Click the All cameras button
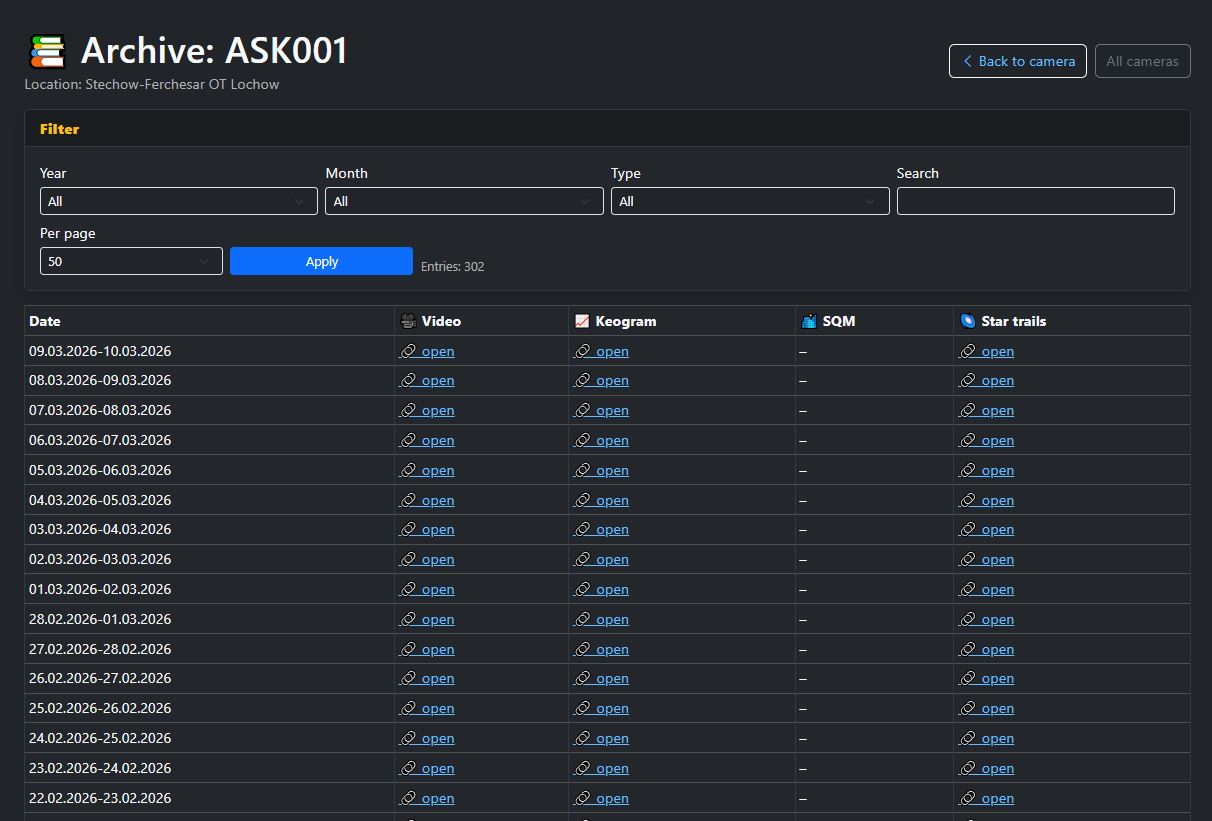Image resolution: width=1212 pixels, height=821 pixels. point(1142,60)
